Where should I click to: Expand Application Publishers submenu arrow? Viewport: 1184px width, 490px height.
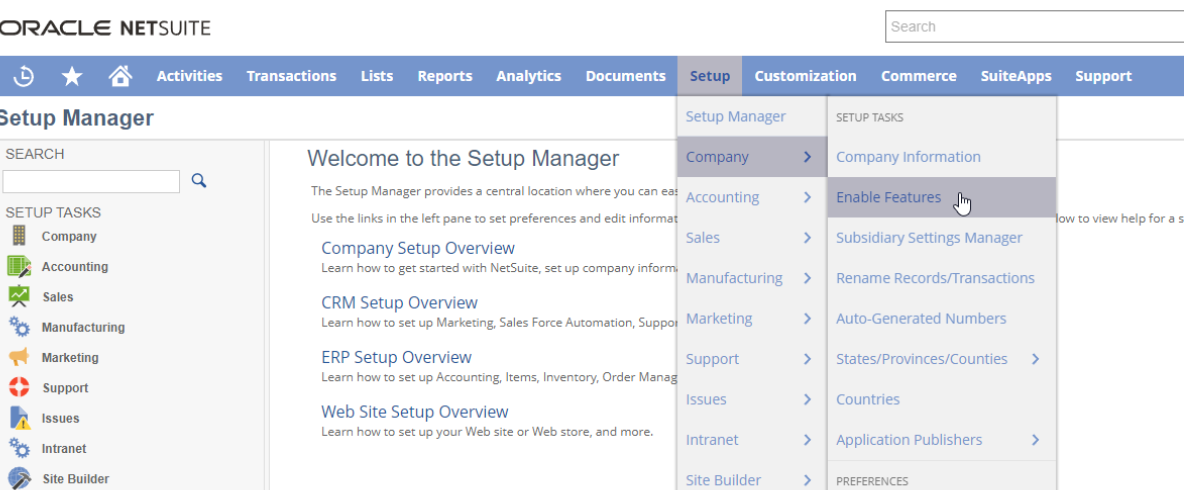[1035, 440]
